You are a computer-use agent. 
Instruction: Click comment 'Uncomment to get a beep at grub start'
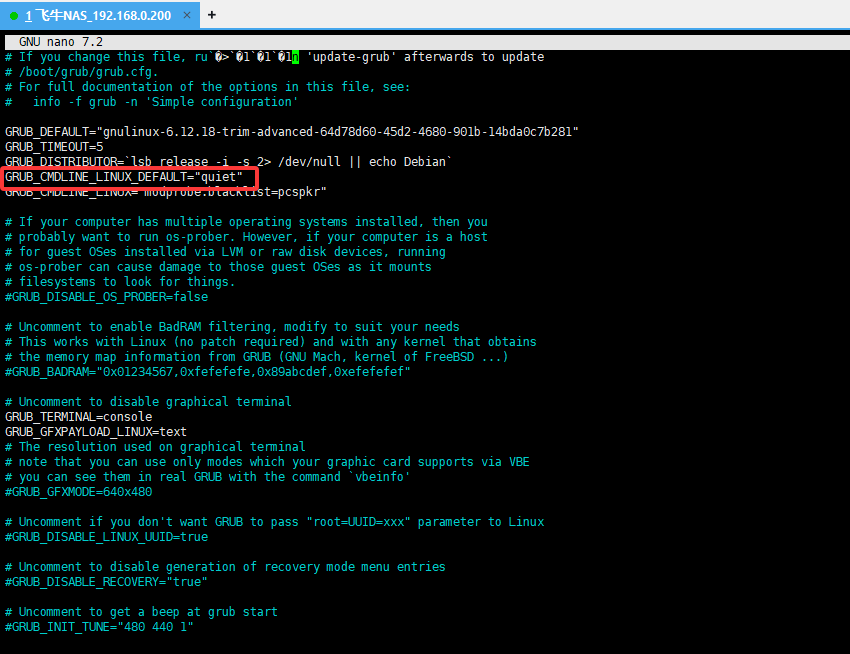(141, 612)
